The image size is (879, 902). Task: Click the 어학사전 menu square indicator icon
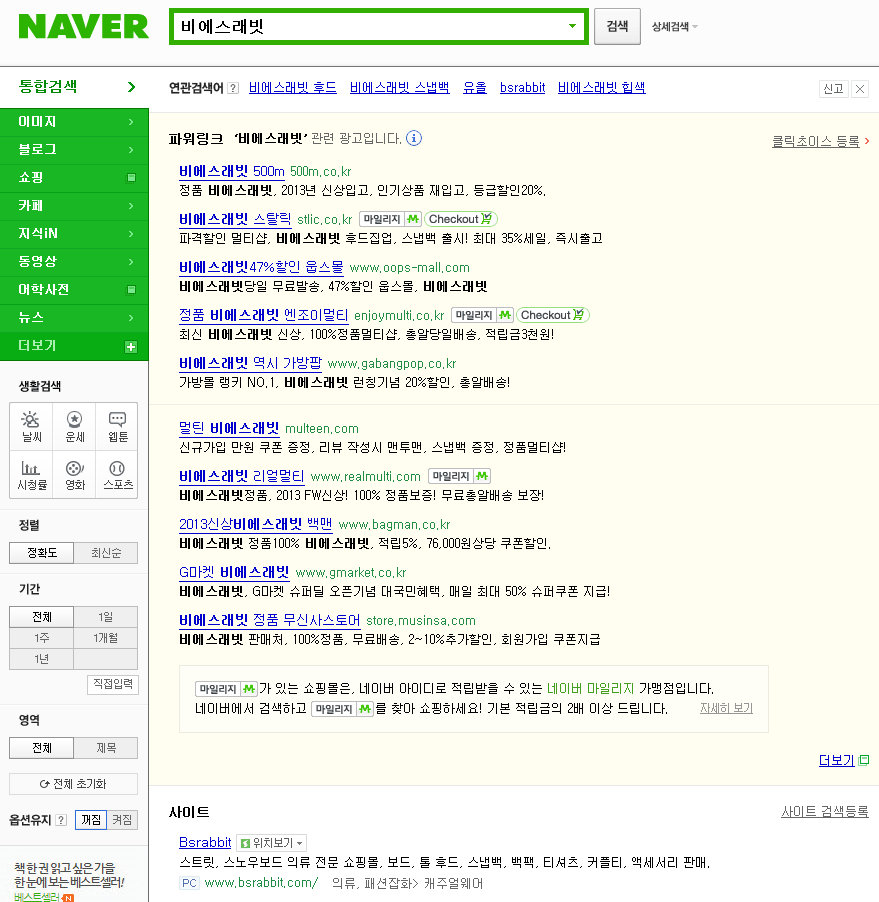click(x=131, y=290)
